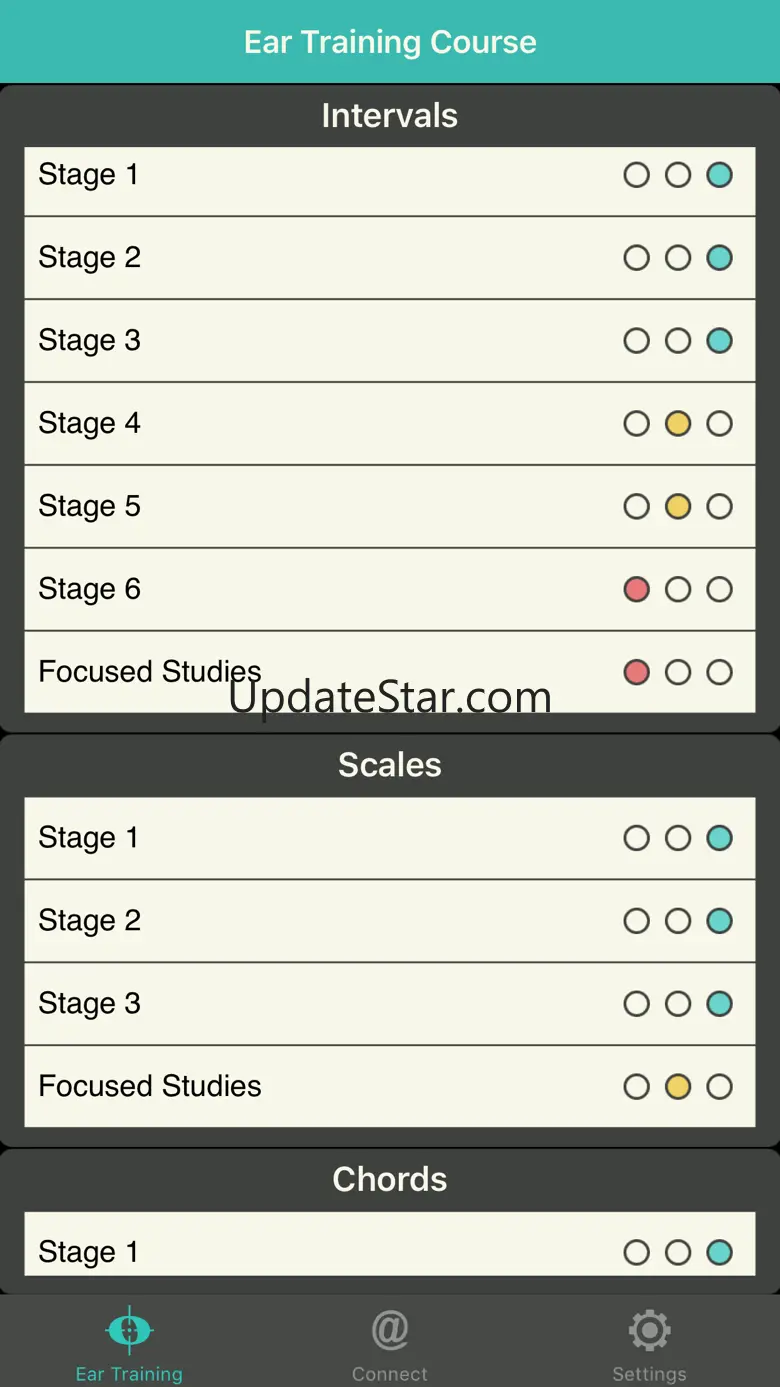780x1387 pixels.
Task: Select teal circle on Scales Stage 2
Action: tap(719, 921)
